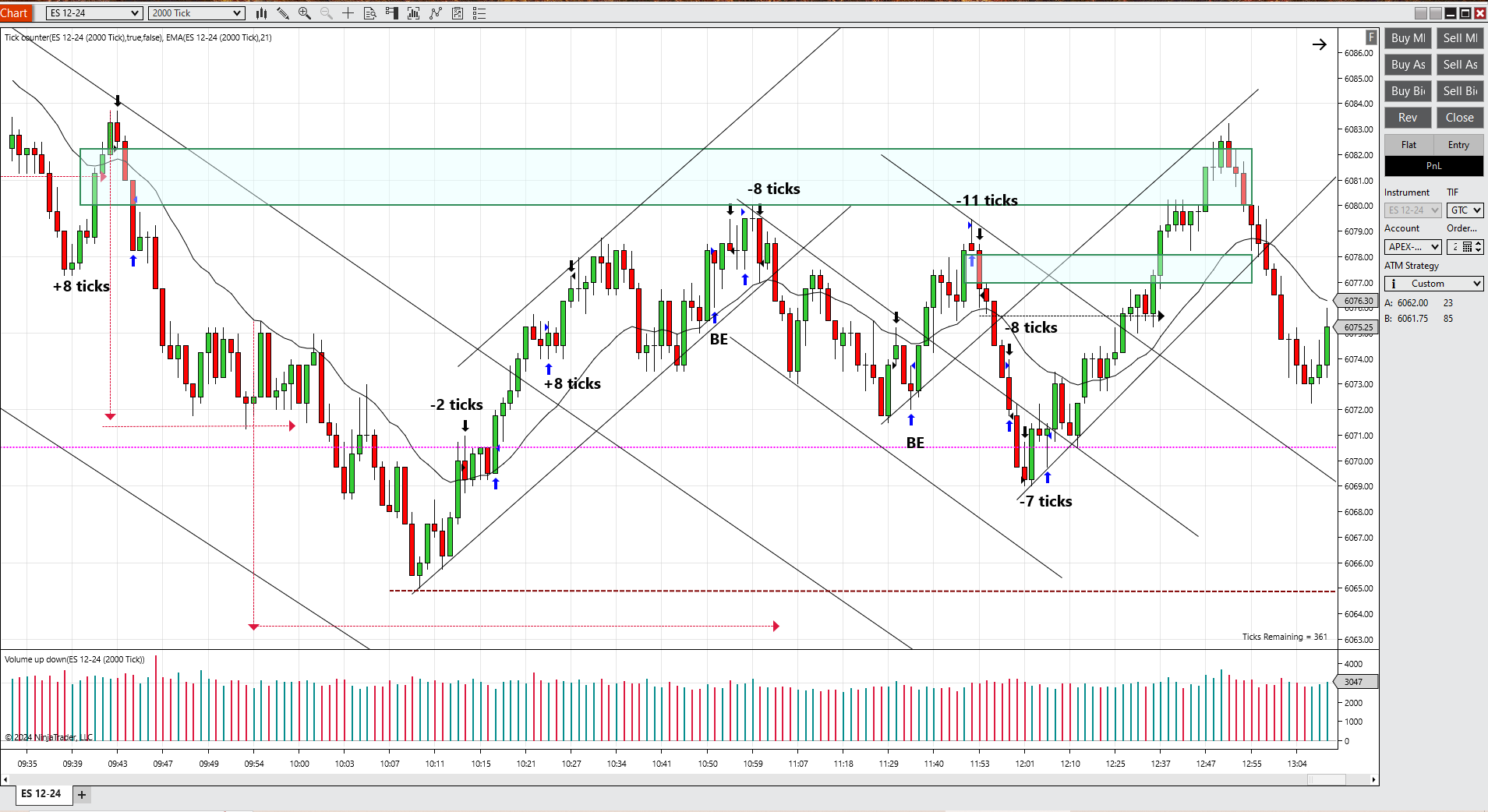Open the order quantity calculator icon

tap(1467, 247)
